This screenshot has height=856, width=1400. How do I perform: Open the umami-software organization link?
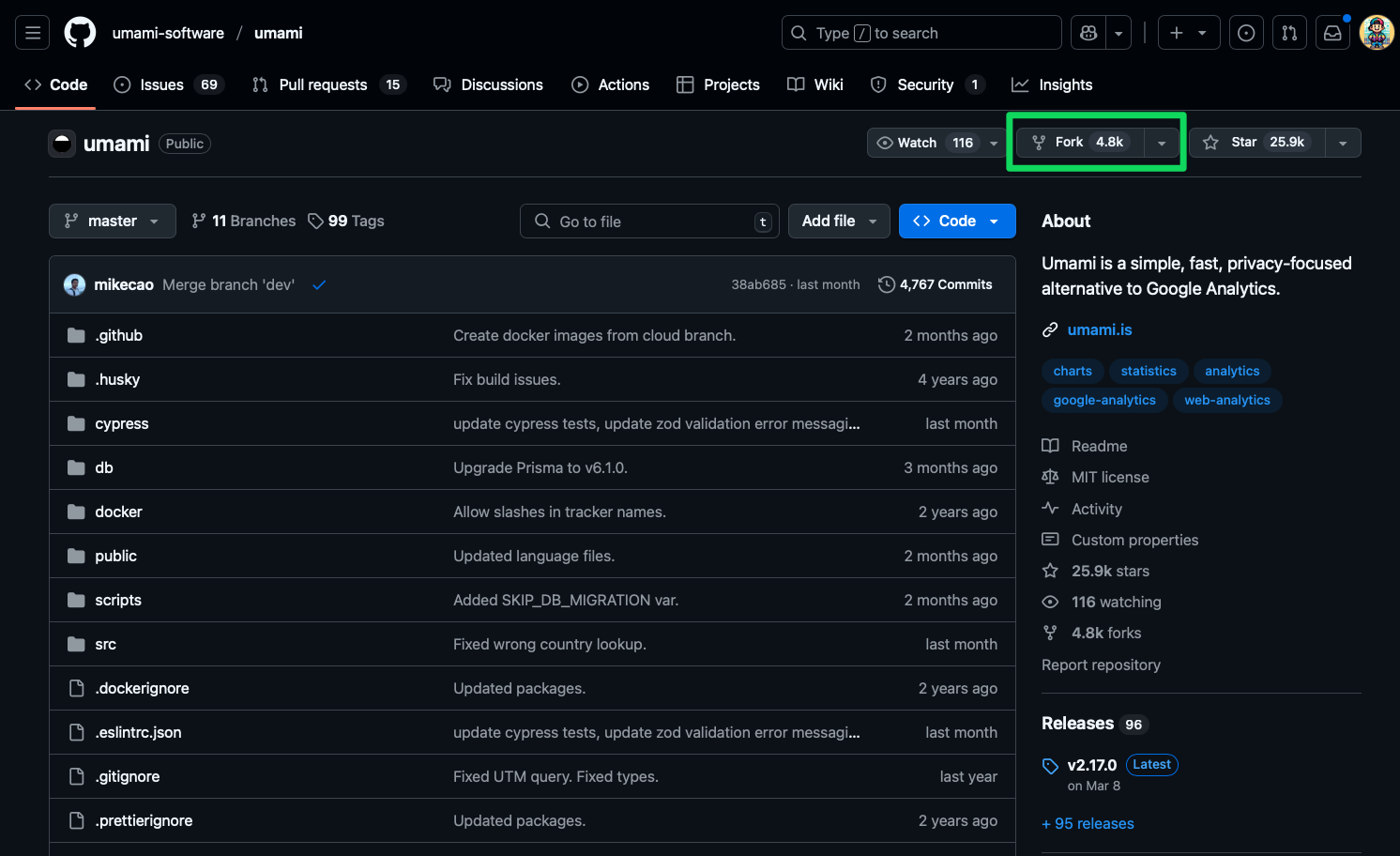coord(168,33)
